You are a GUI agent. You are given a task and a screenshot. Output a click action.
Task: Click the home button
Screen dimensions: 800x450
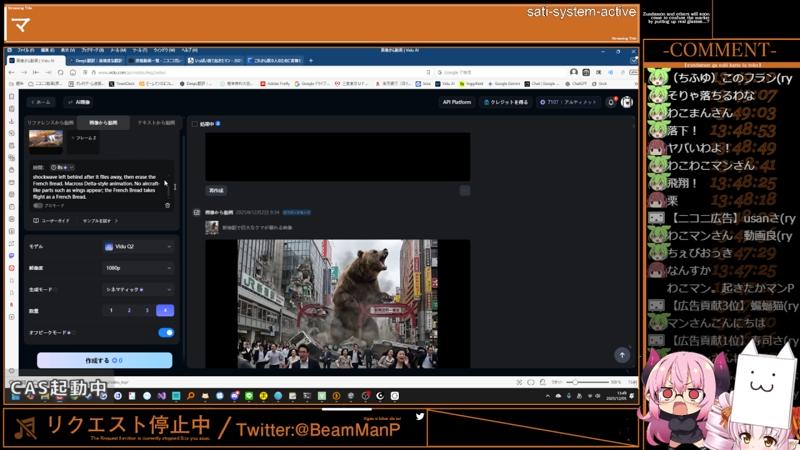[x=41, y=102]
